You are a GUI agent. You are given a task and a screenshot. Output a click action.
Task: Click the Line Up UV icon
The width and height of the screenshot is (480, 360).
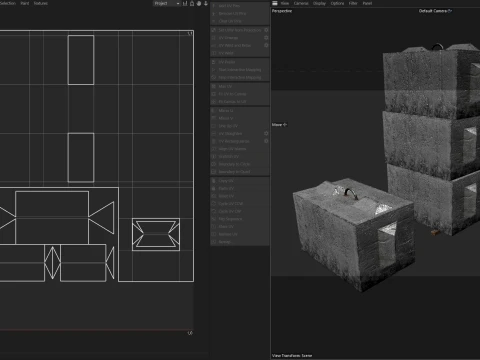tap(214, 126)
